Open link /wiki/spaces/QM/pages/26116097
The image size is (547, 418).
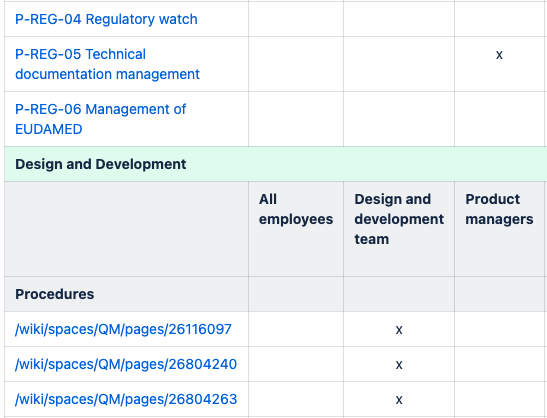click(123, 329)
